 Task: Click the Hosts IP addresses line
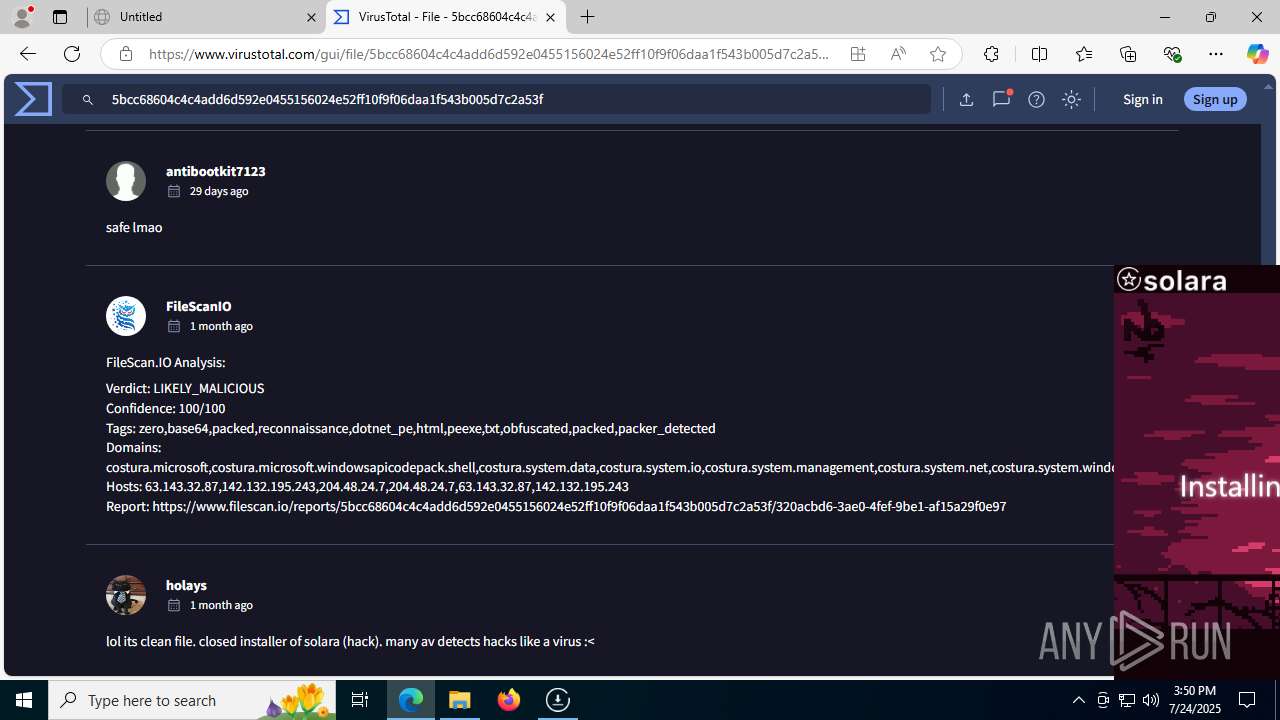click(367, 486)
